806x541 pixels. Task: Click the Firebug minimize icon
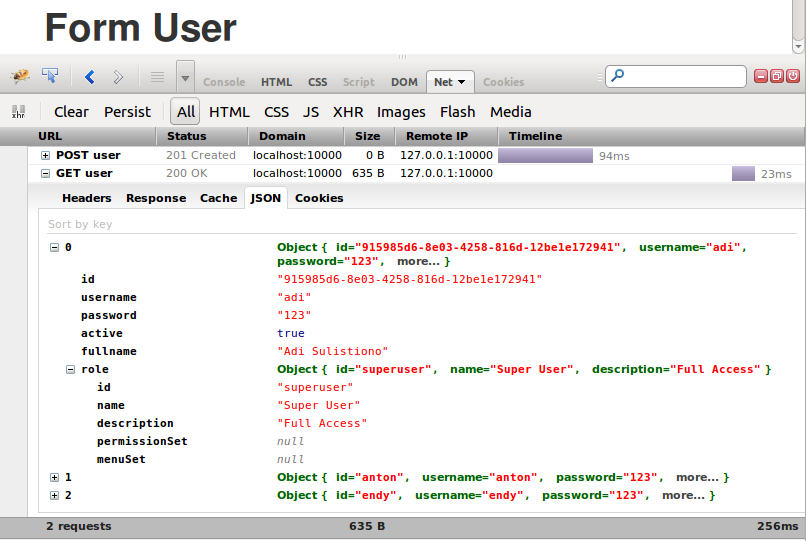(x=760, y=76)
